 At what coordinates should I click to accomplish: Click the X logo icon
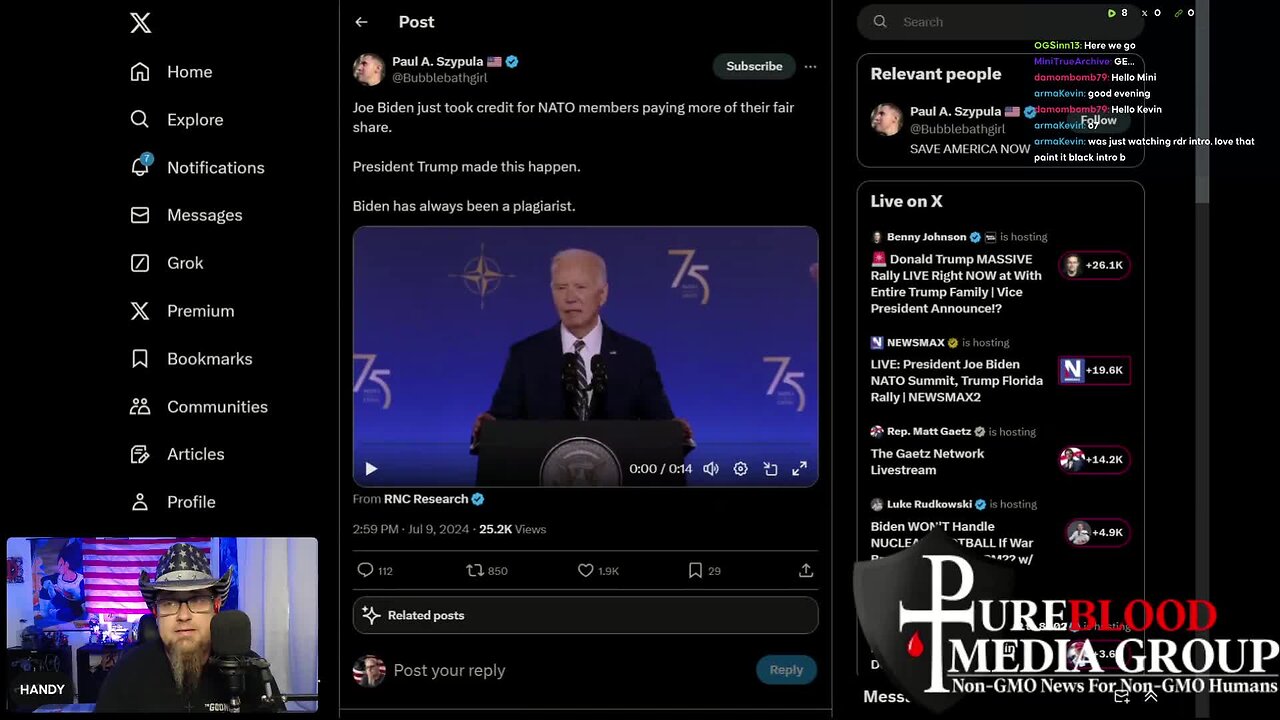coord(141,23)
